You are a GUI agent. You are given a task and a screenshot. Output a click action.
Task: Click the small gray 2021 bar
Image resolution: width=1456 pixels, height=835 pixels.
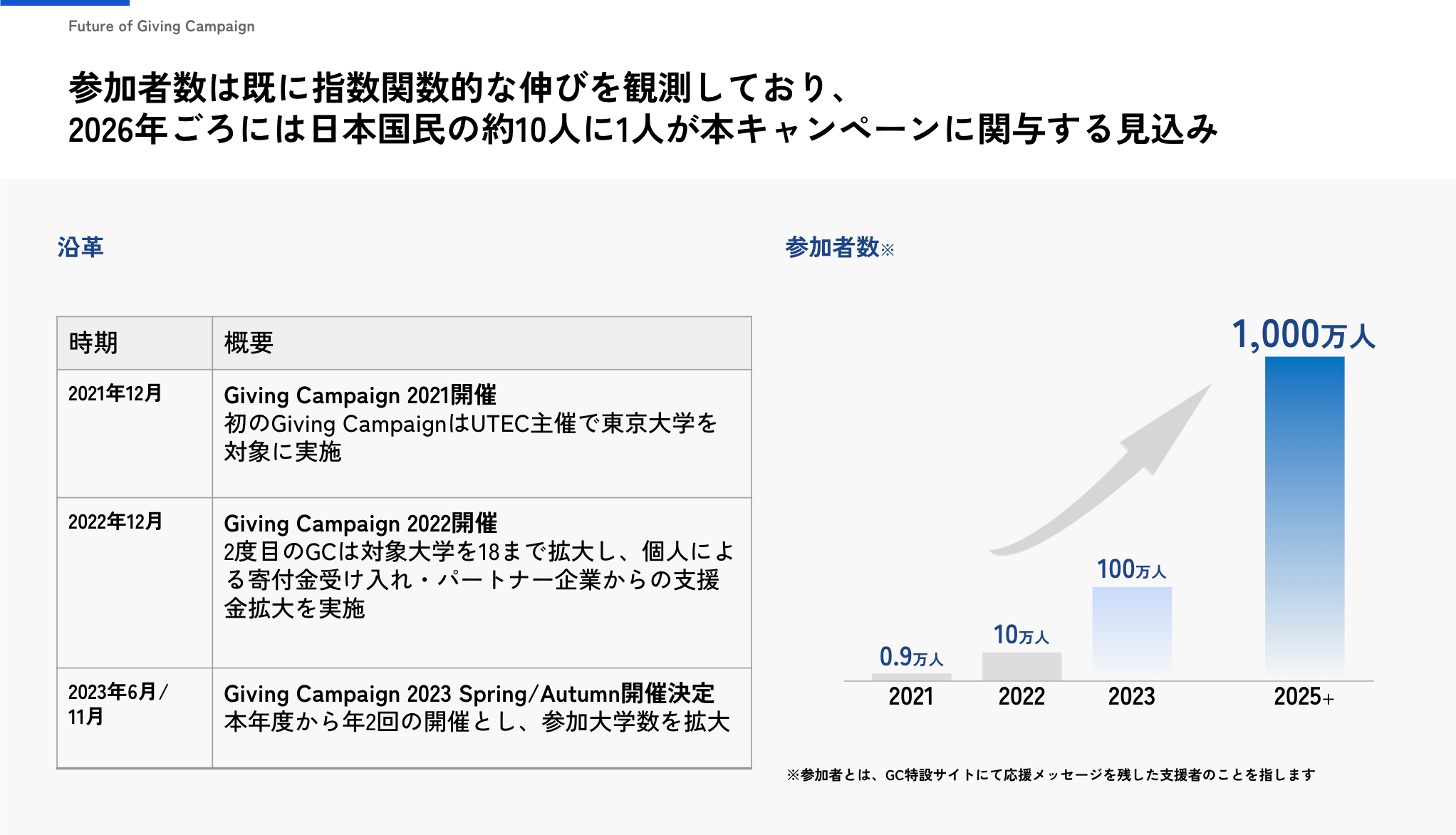tap(911, 677)
